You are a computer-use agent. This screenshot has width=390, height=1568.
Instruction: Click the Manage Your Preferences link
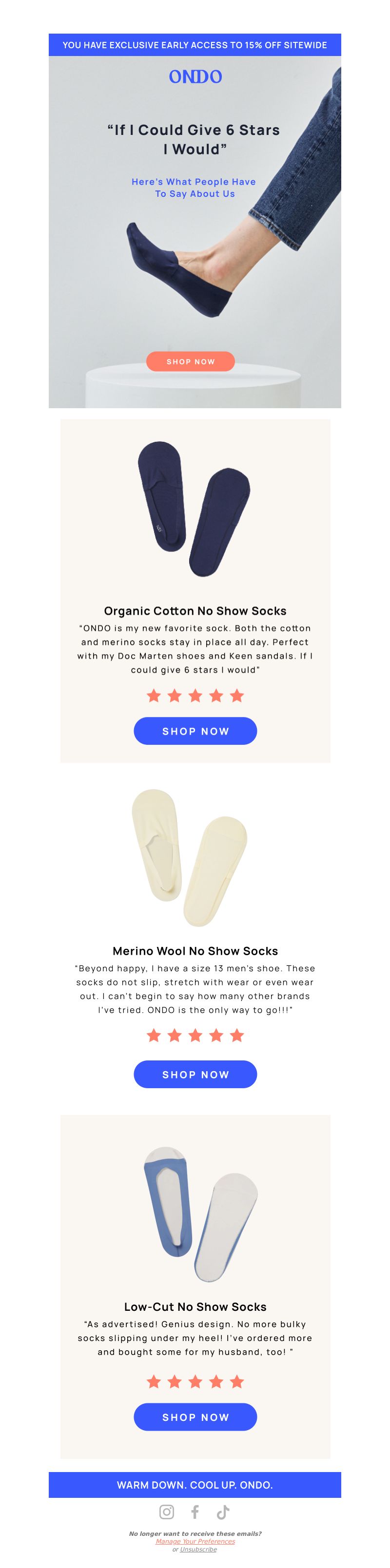[195, 1541]
